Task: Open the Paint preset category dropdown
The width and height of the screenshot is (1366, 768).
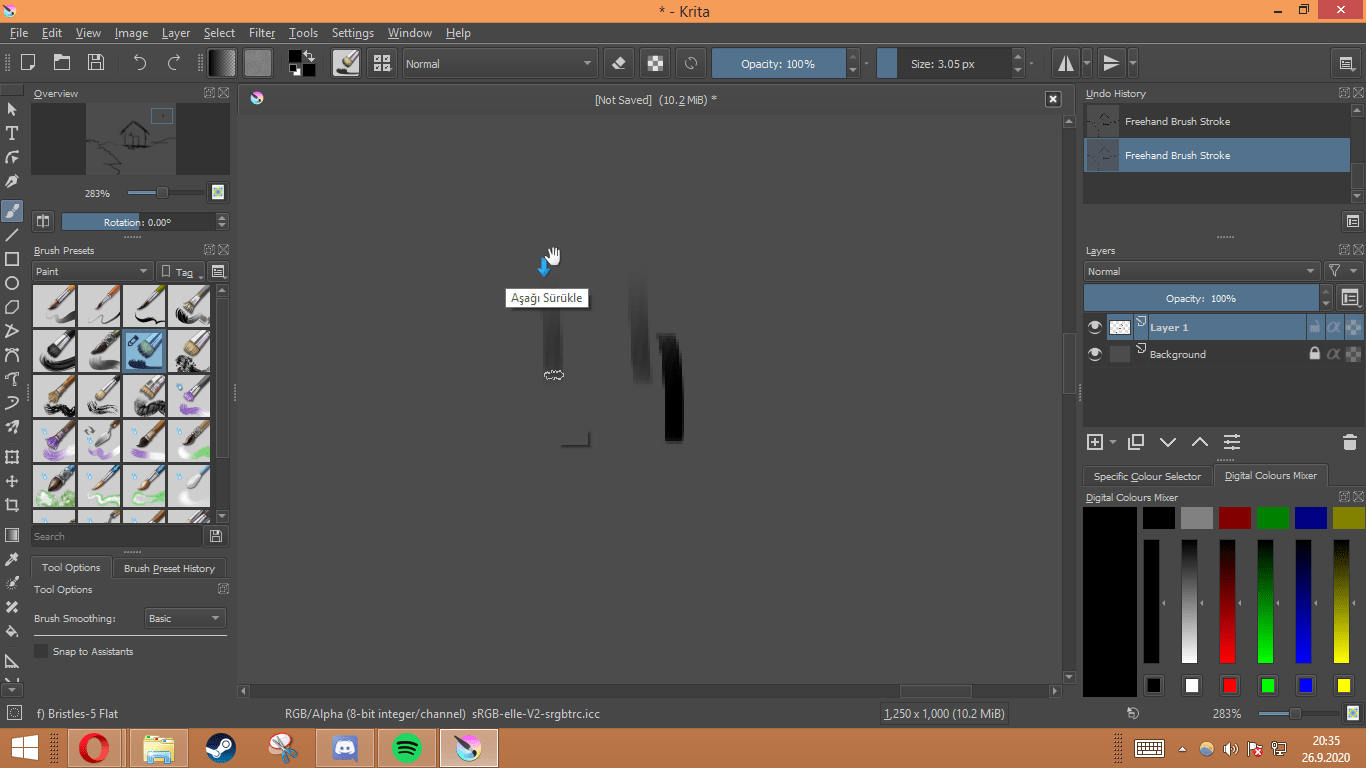Action: click(x=91, y=271)
